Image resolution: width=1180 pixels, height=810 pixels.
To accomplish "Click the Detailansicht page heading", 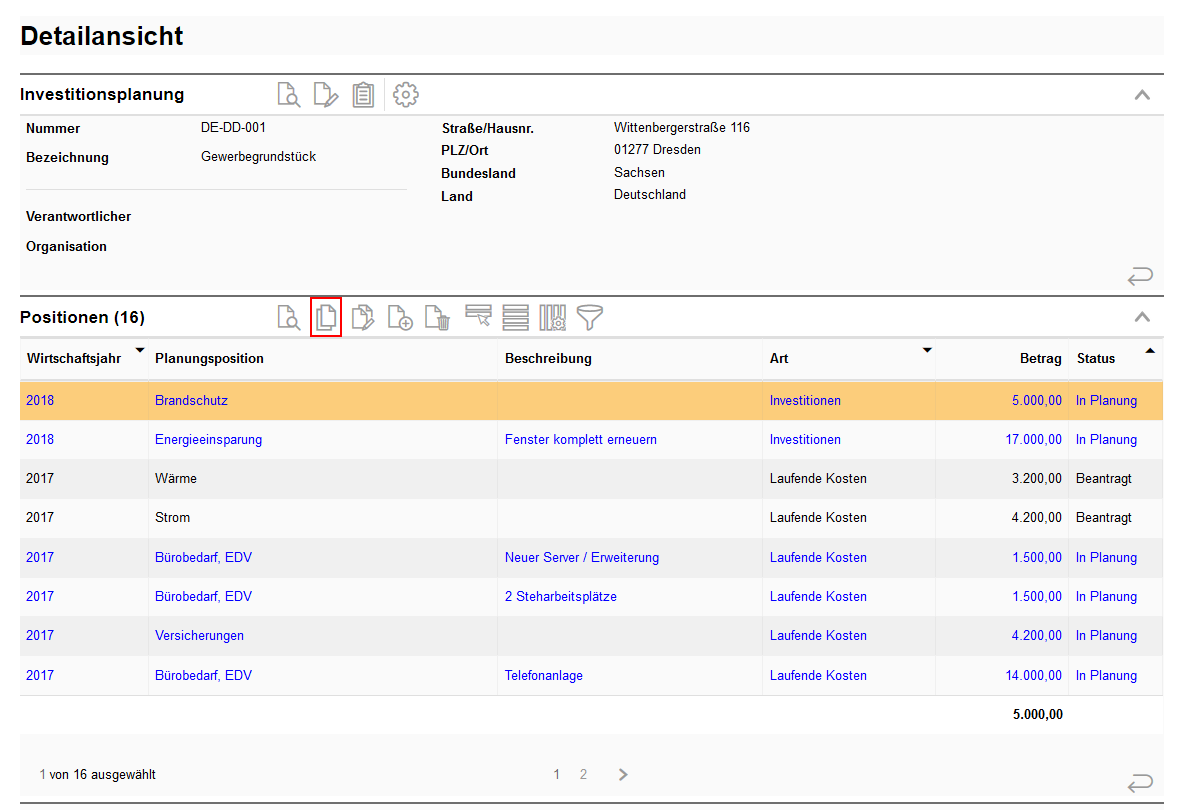I will pyautogui.click(x=102, y=36).
